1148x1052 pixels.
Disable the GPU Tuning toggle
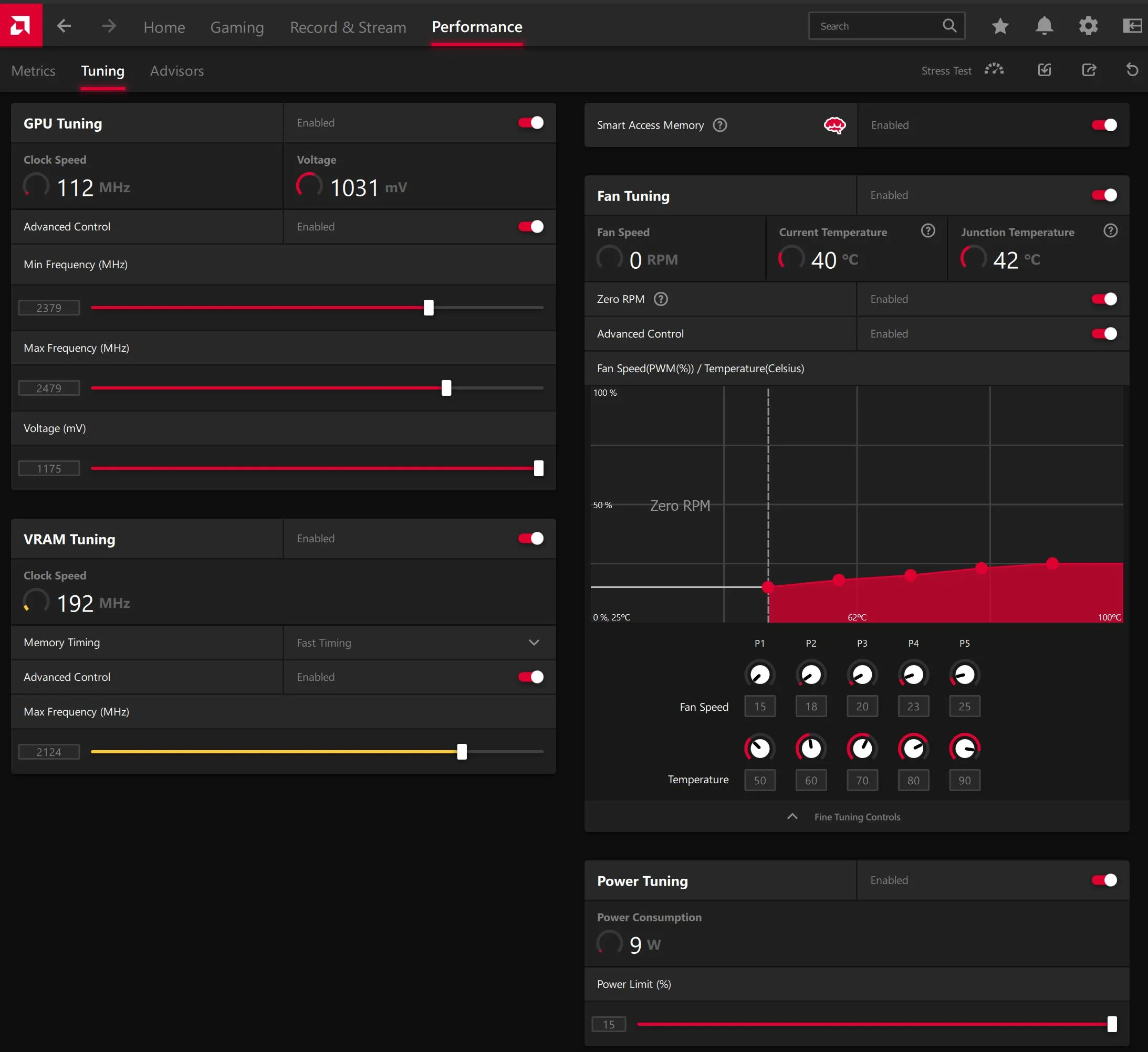click(x=531, y=122)
